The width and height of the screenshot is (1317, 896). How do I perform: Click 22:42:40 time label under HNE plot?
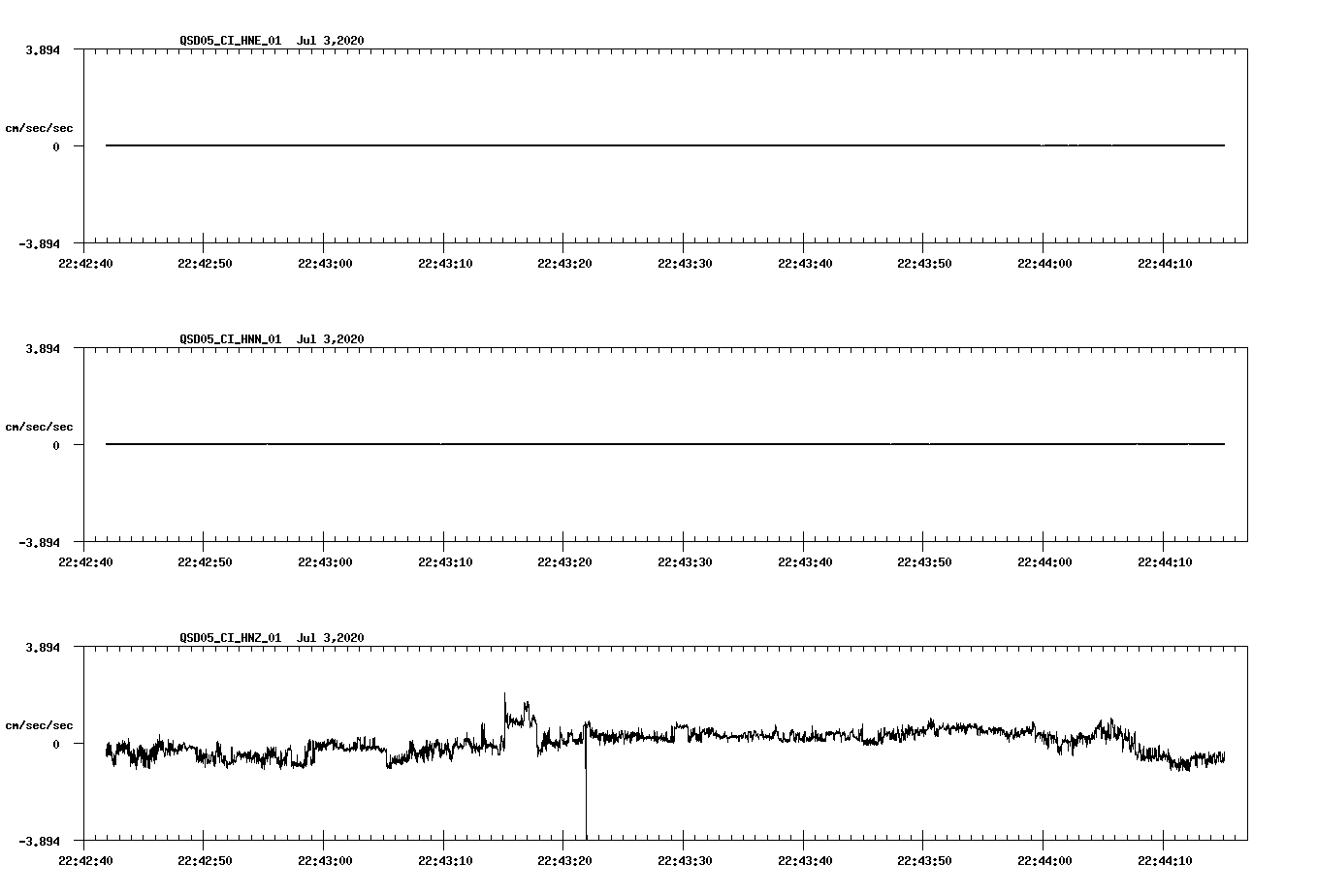point(85,263)
